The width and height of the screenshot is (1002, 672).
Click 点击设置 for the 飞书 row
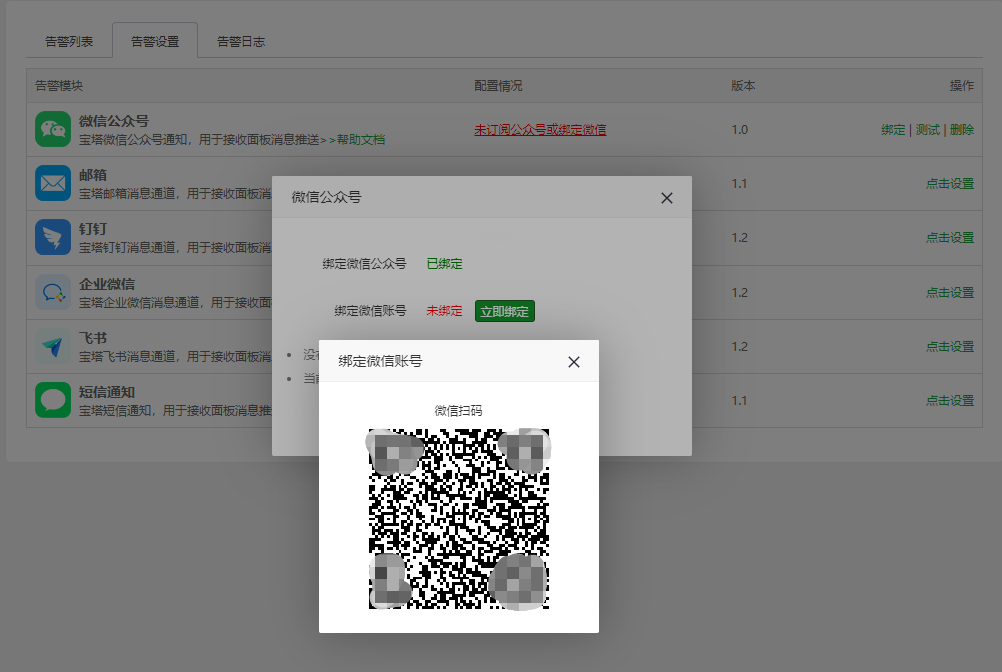950,346
